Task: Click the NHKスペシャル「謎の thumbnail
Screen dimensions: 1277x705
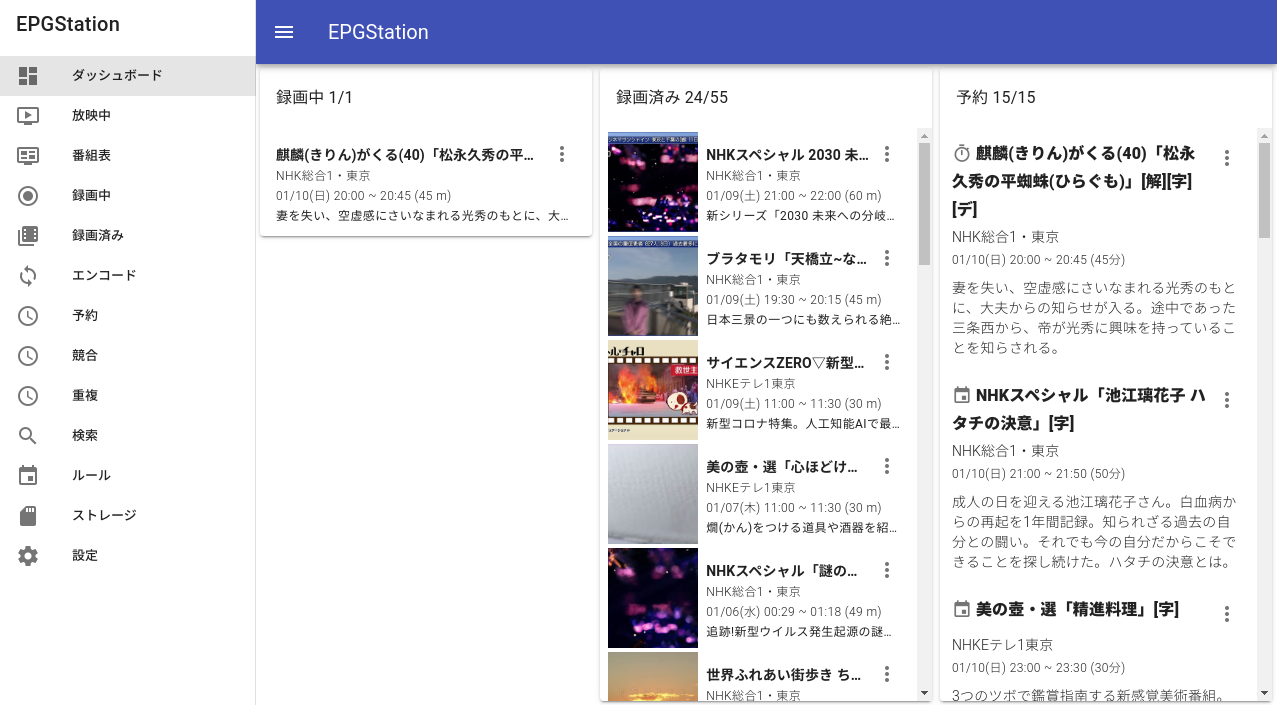Action: [653, 598]
